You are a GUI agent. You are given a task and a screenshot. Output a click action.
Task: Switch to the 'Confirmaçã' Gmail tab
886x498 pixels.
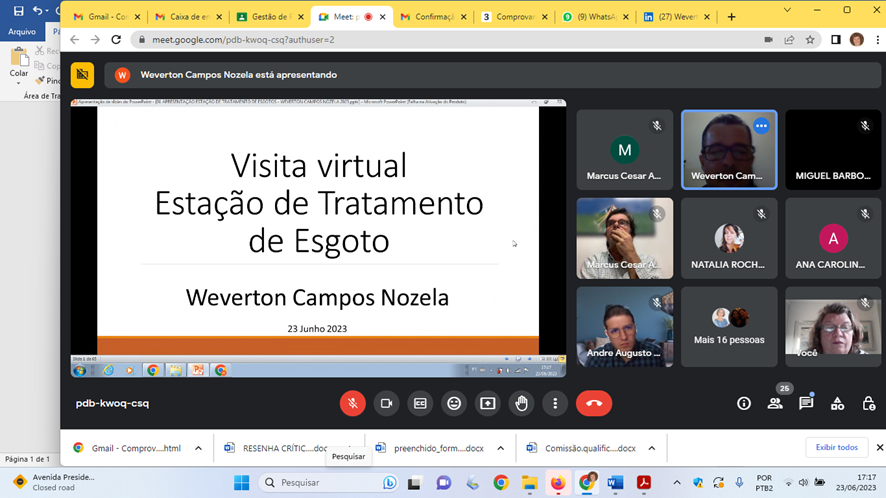click(434, 17)
